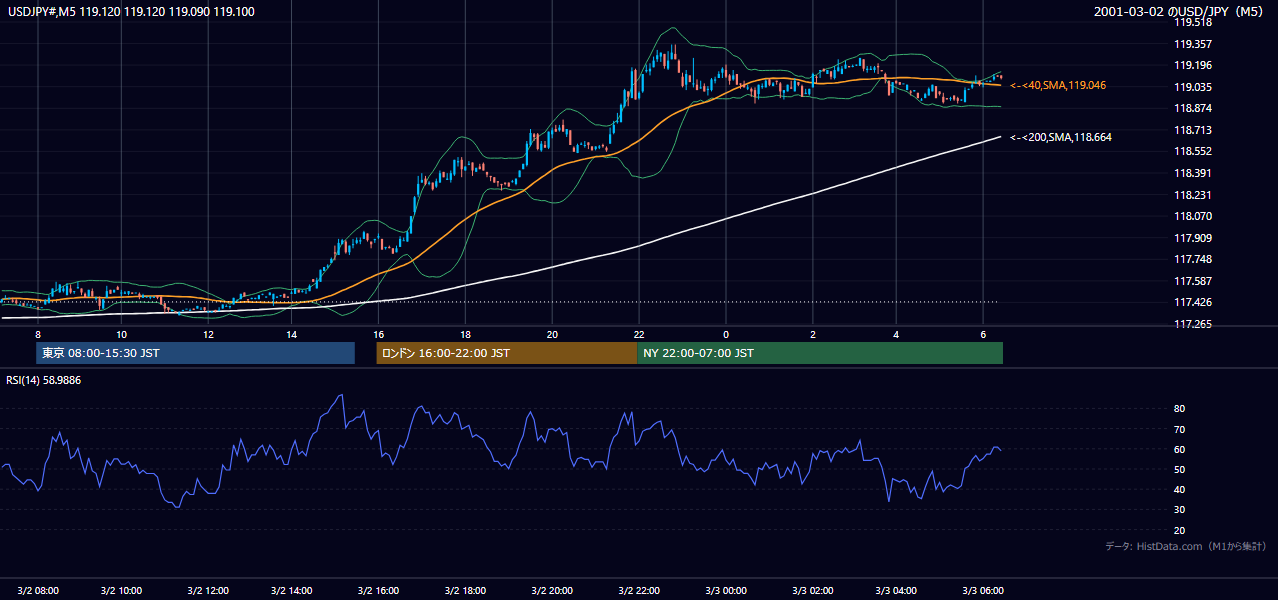
Task: Select the 東京 08:00-15:30 JST session bar
Action: (196, 353)
